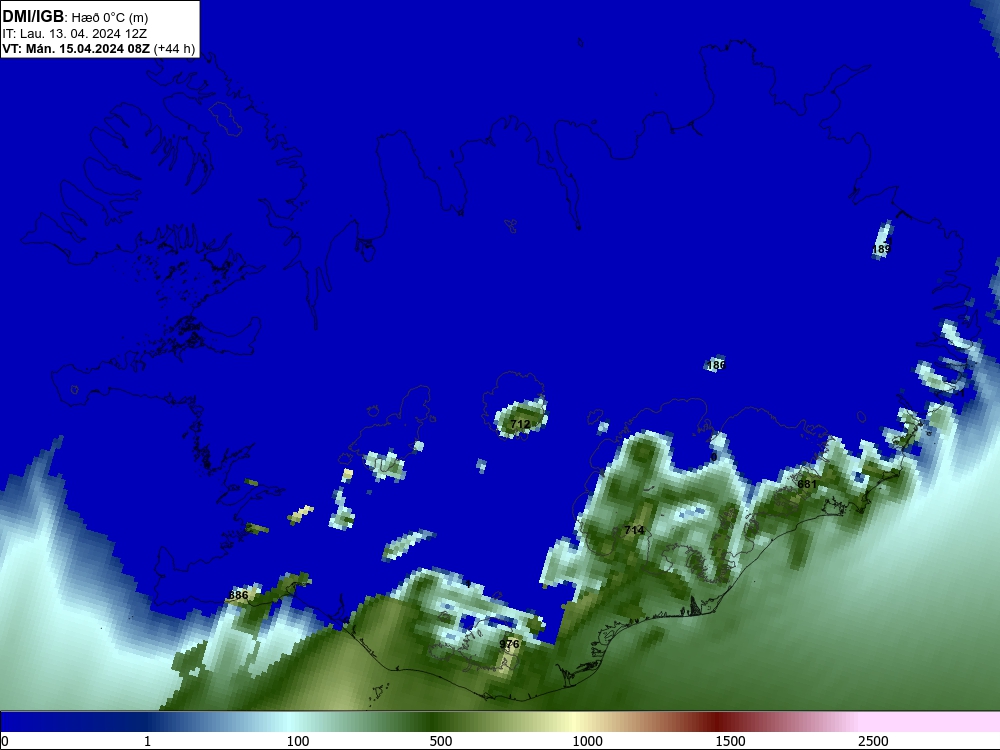Screen dimensions: 1000x750
Task: Click the 681 value label
Action: pos(807,484)
